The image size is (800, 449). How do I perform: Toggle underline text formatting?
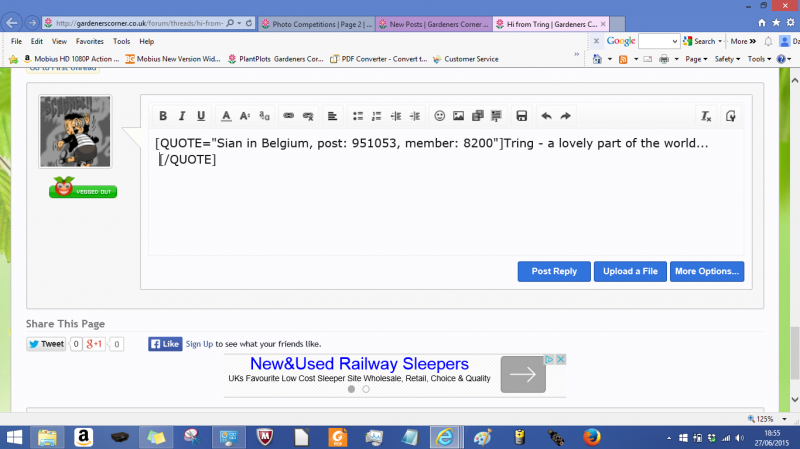click(x=201, y=116)
